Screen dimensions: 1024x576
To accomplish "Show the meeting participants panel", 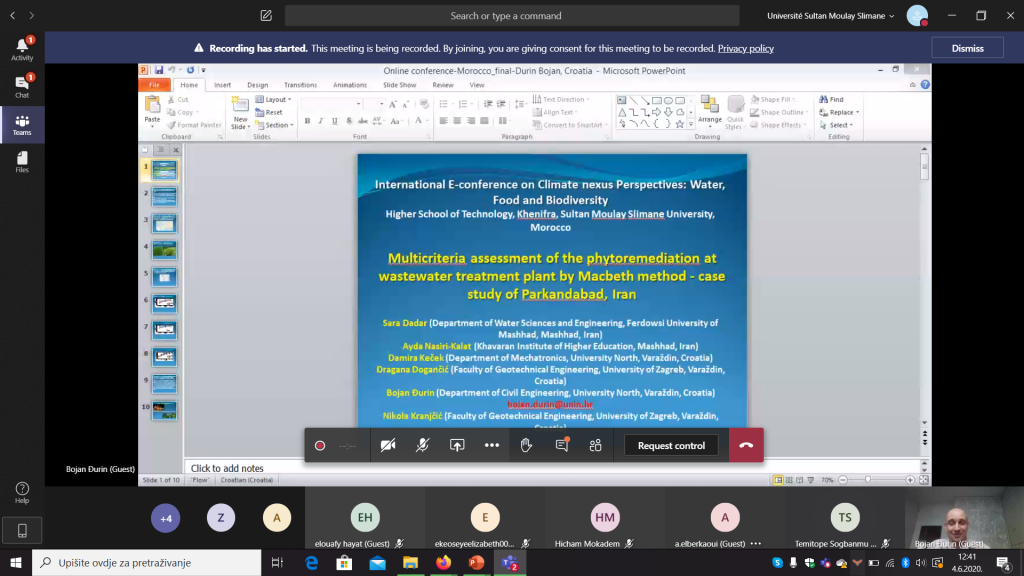I will pyautogui.click(x=596, y=445).
